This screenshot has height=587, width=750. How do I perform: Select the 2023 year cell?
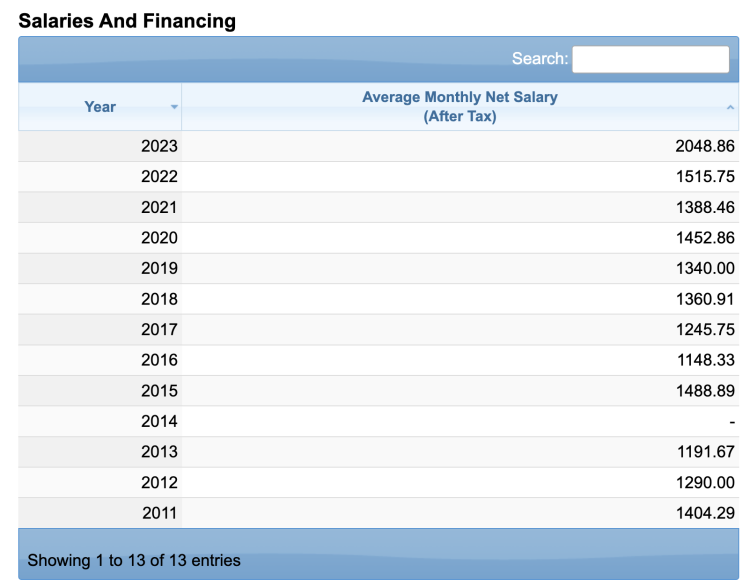[x=159, y=146]
